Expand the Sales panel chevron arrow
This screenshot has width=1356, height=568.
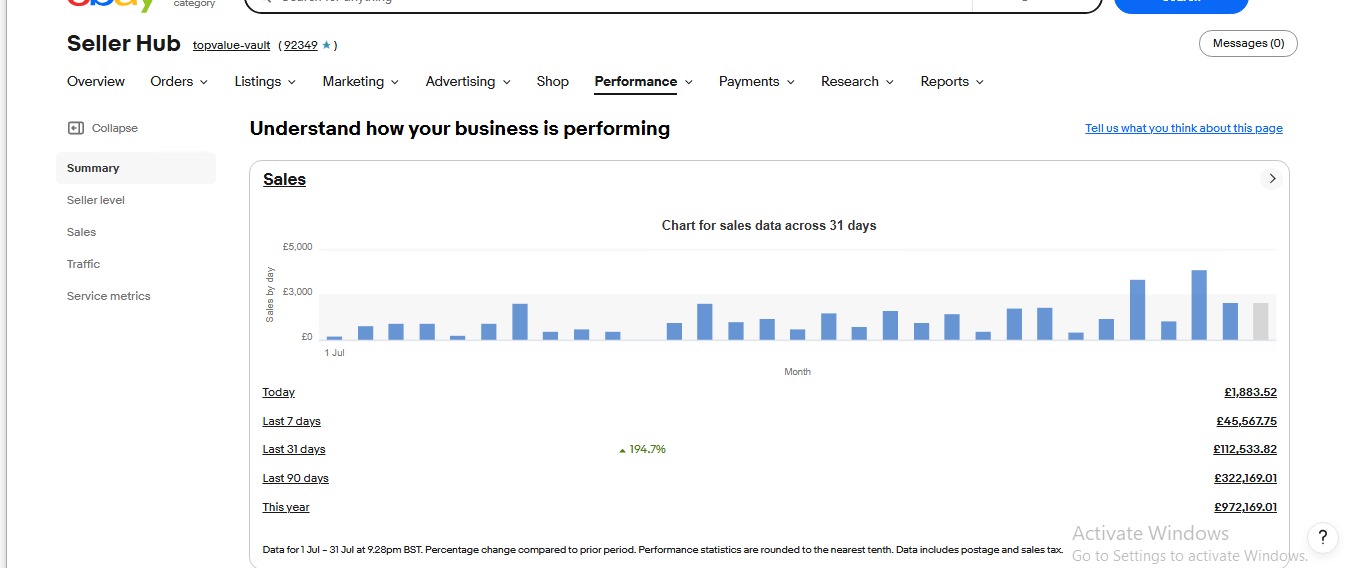[1272, 179]
